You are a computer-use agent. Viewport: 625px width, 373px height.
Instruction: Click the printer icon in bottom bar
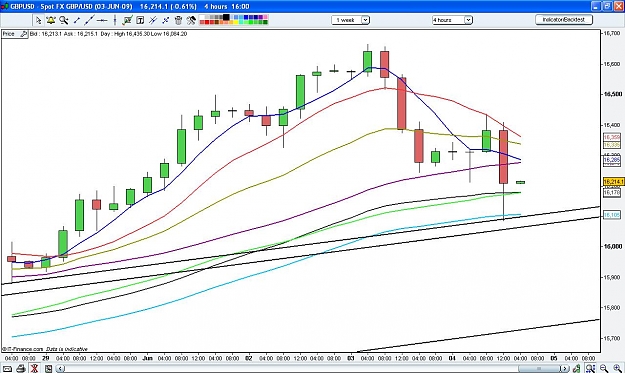point(21,369)
